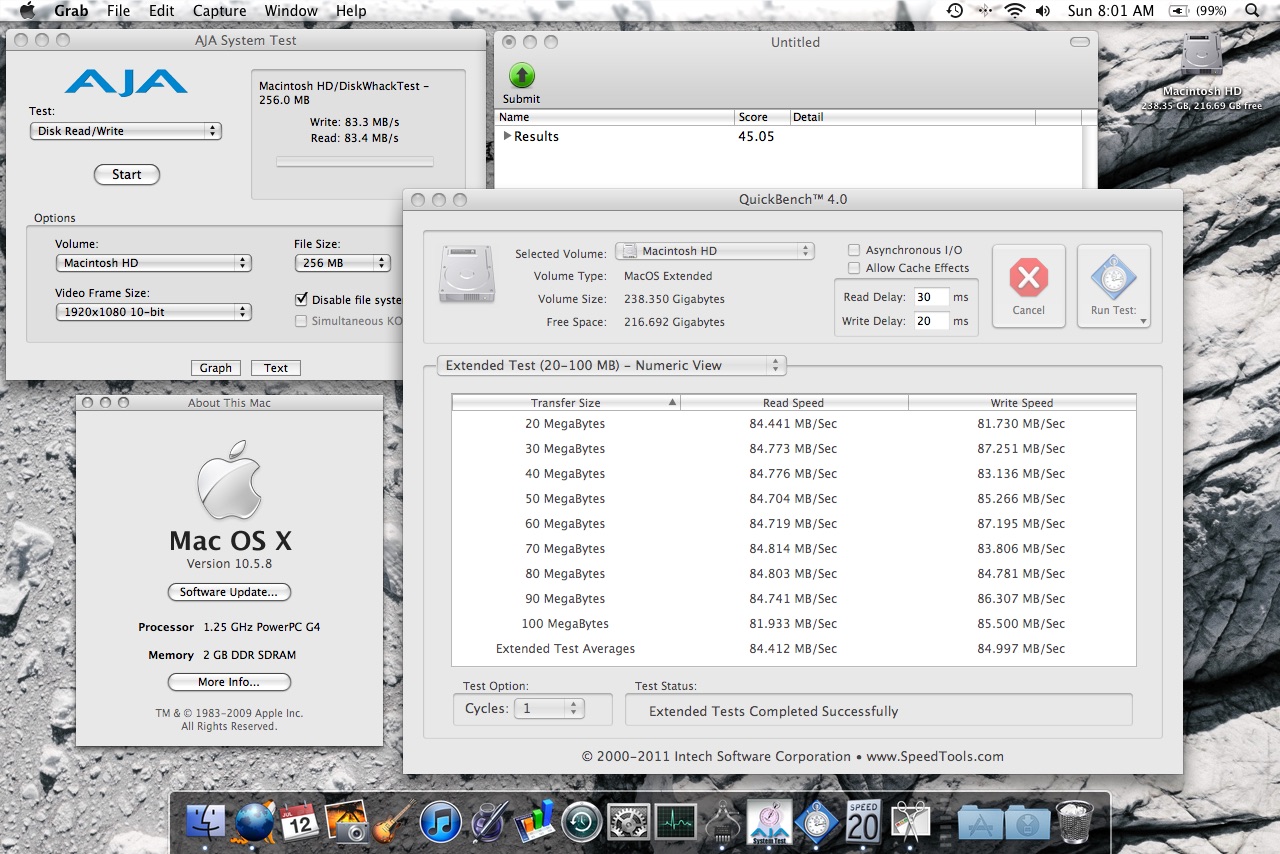Open the File Size 256 MB dropdown

342,263
